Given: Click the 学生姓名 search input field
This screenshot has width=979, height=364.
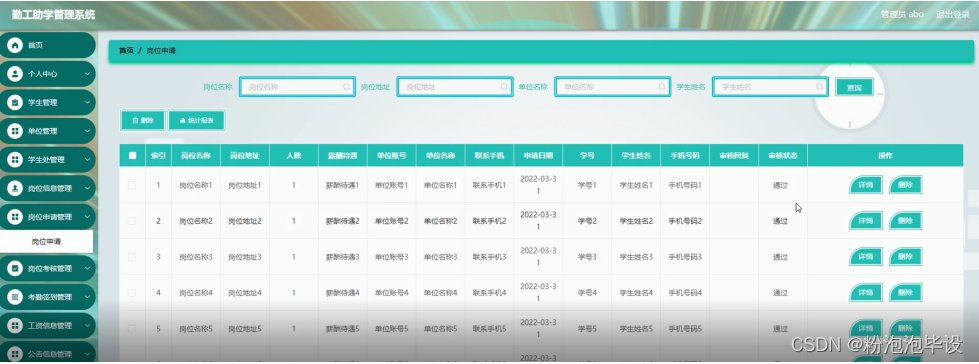Looking at the screenshot, I should [x=770, y=87].
